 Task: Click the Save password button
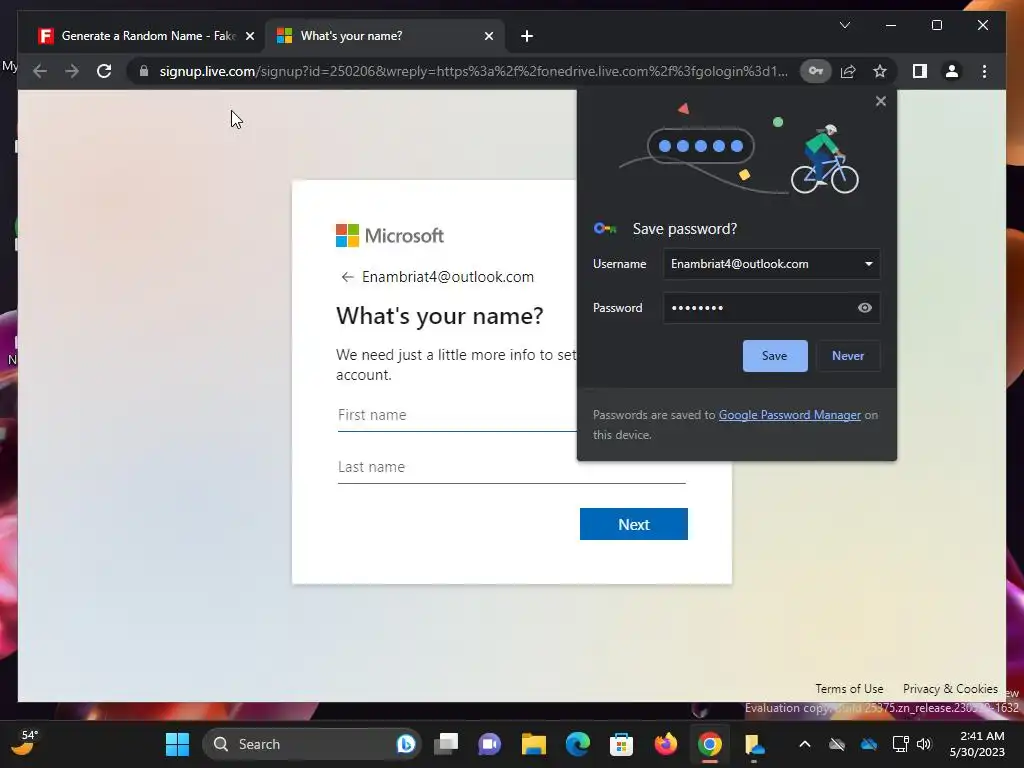[x=775, y=356]
